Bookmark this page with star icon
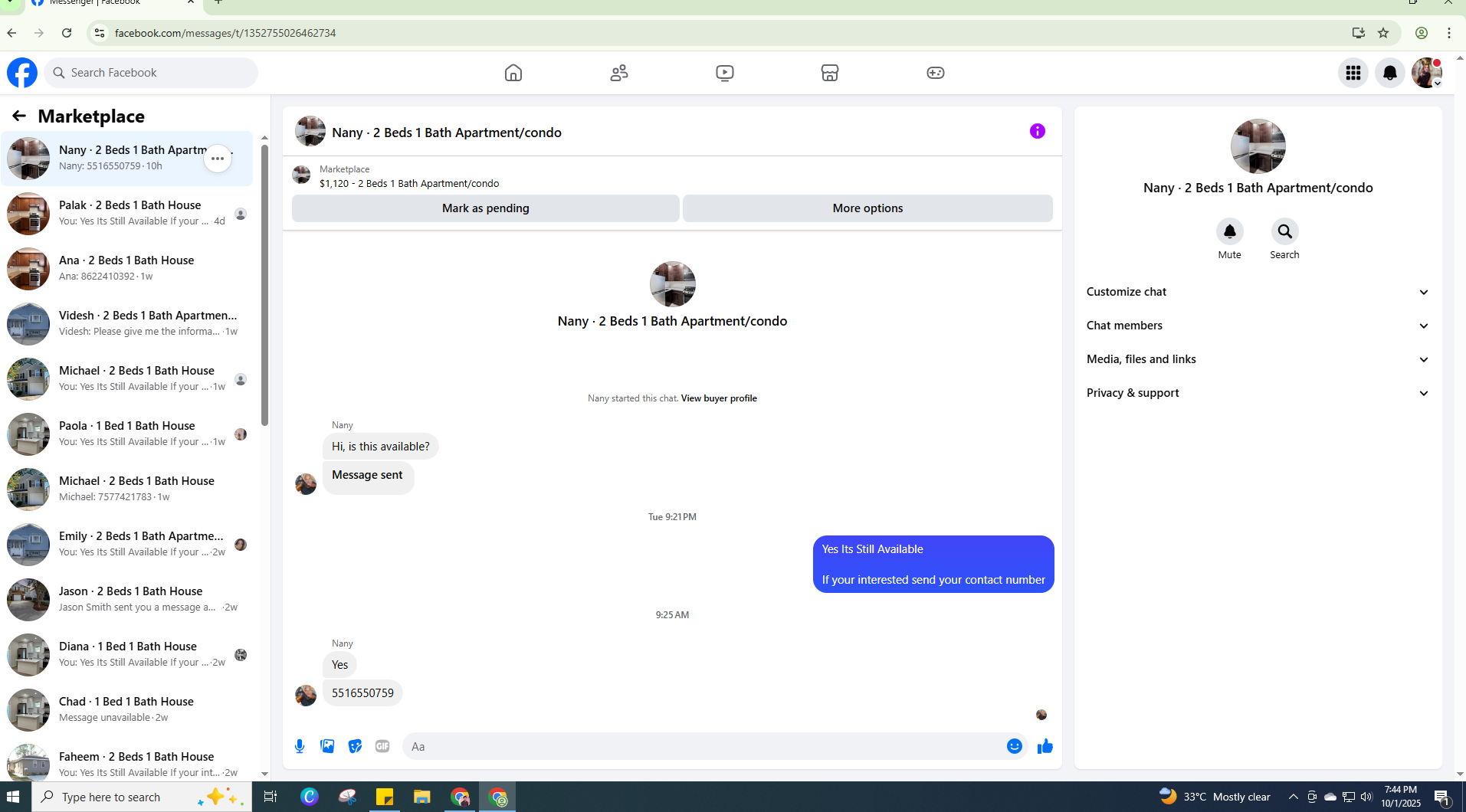 (x=1383, y=33)
